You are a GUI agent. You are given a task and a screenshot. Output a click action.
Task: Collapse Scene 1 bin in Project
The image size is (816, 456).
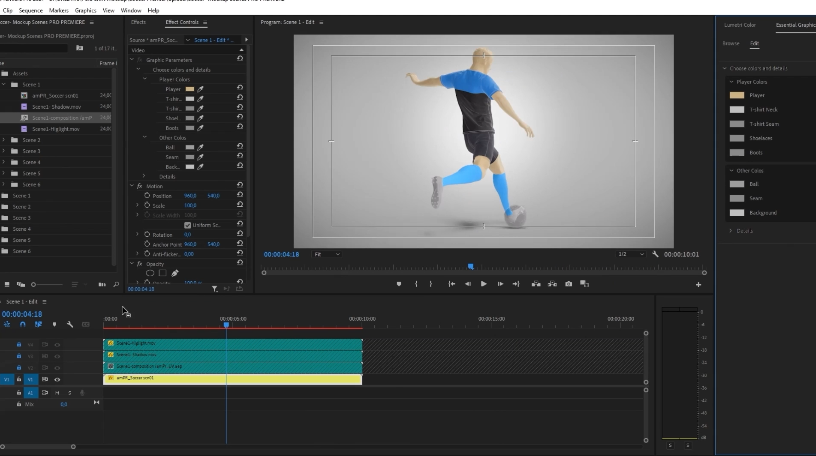coord(4,84)
